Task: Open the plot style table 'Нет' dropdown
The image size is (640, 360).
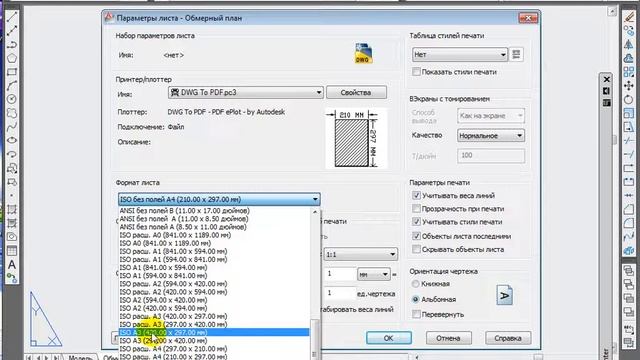Action: click(460, 54)
